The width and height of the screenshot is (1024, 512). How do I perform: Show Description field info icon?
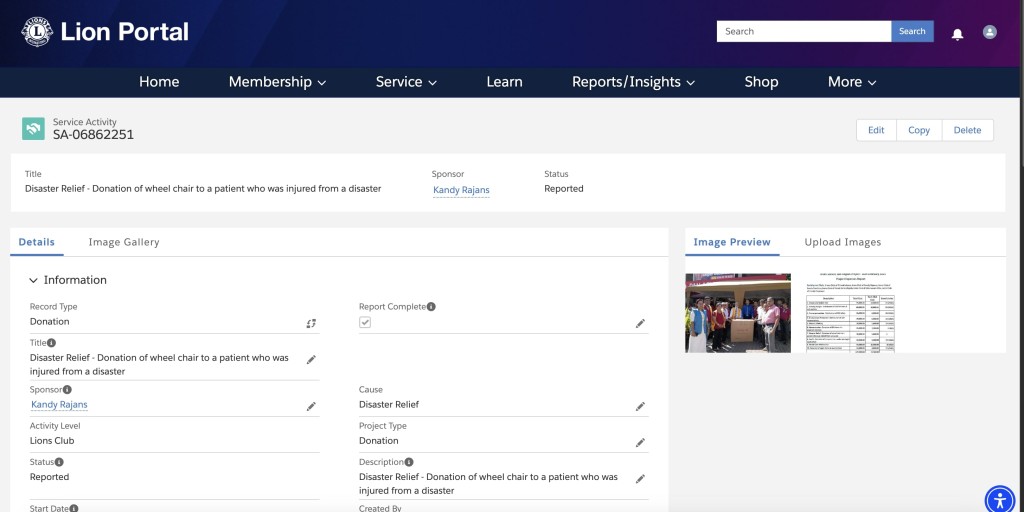(409, 462)
